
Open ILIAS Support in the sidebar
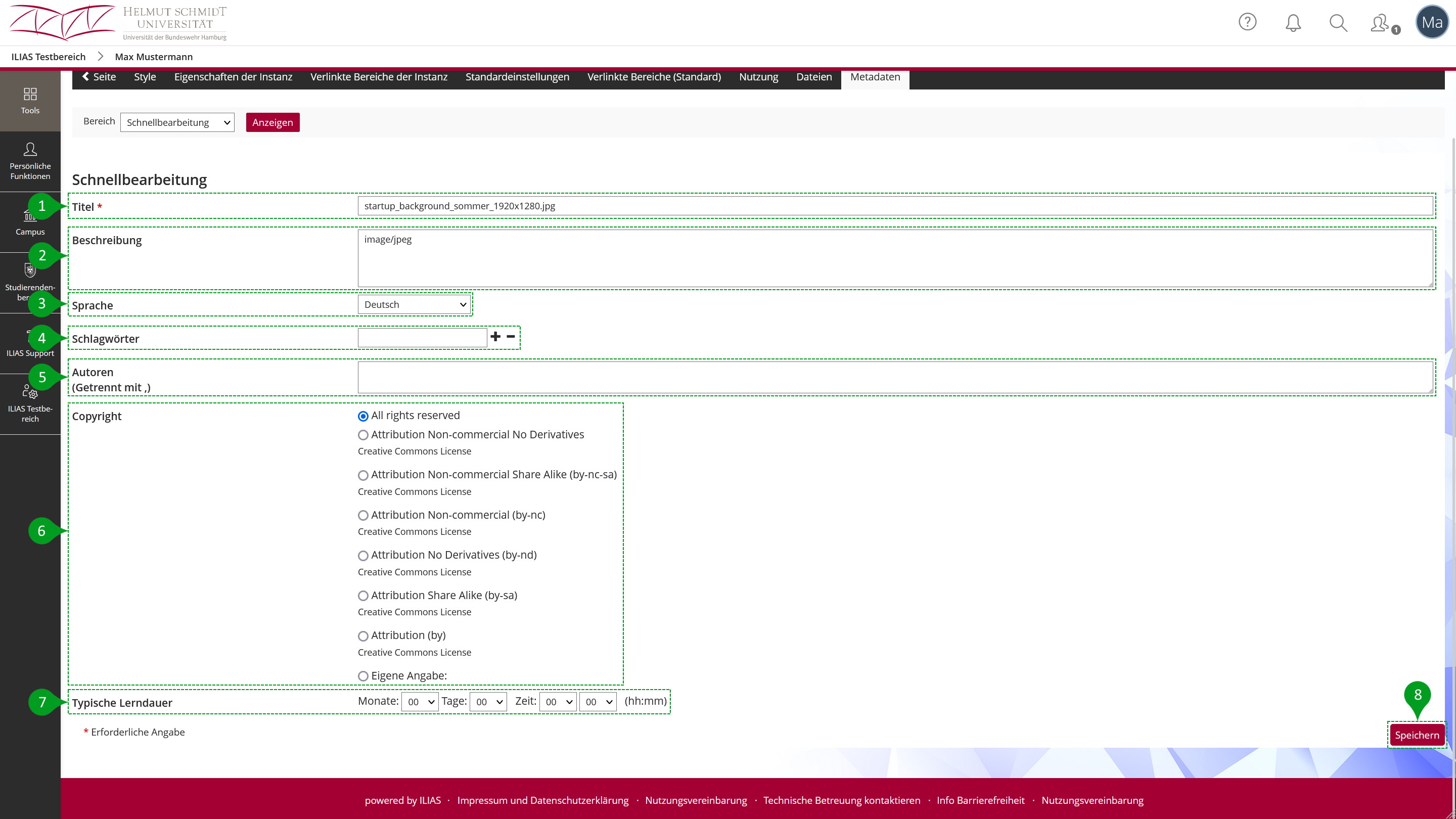(x=30, y=344)
